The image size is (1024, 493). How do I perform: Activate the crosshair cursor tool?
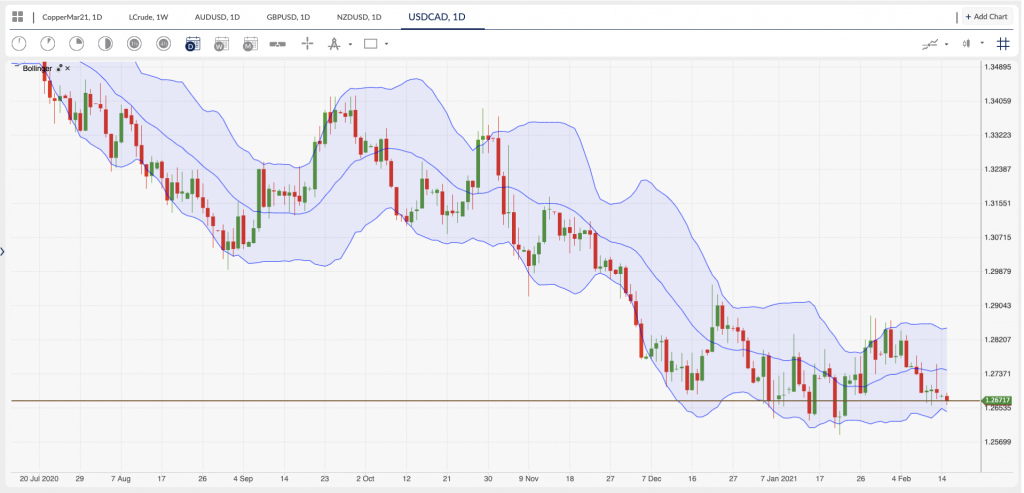[x=307, y=44]
